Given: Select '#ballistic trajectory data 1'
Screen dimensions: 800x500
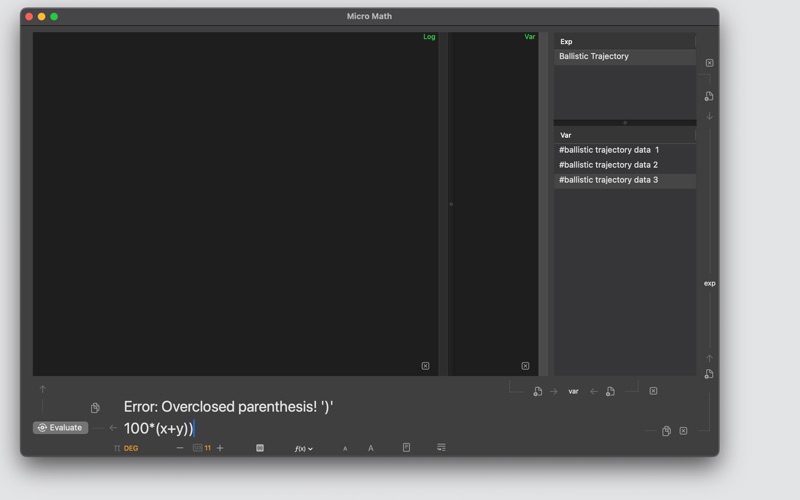Looking at the screenshot, I should [x=625, y=150].
